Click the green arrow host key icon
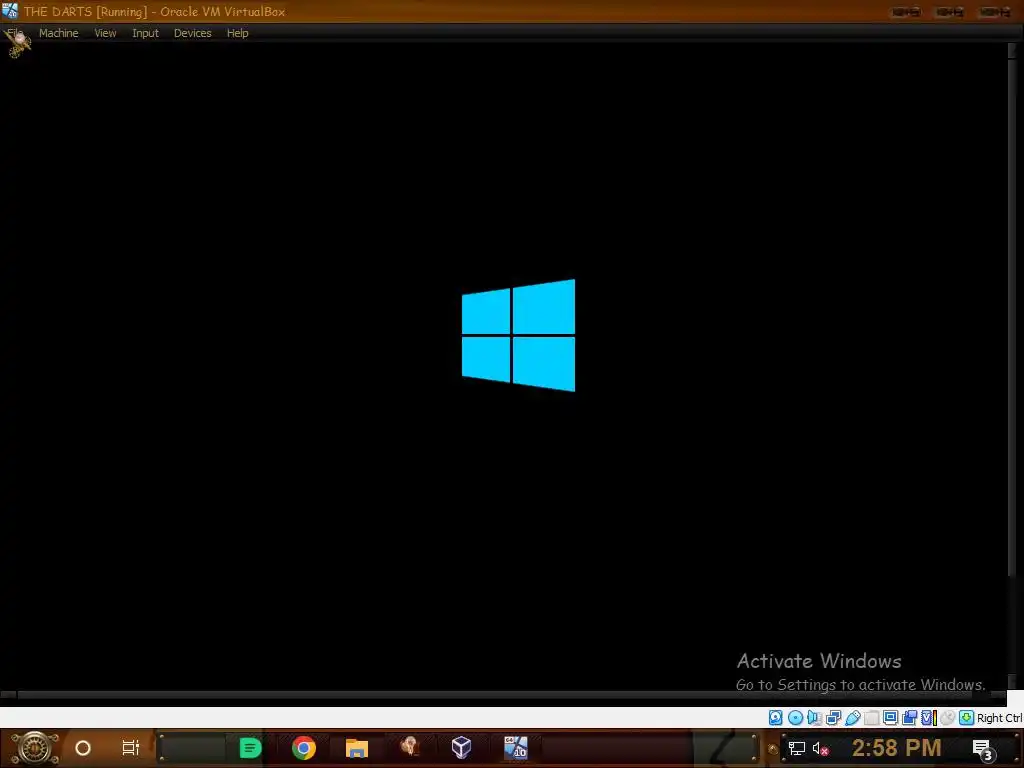Screen dimensions: 1024x768 click(x=966, y=718)
